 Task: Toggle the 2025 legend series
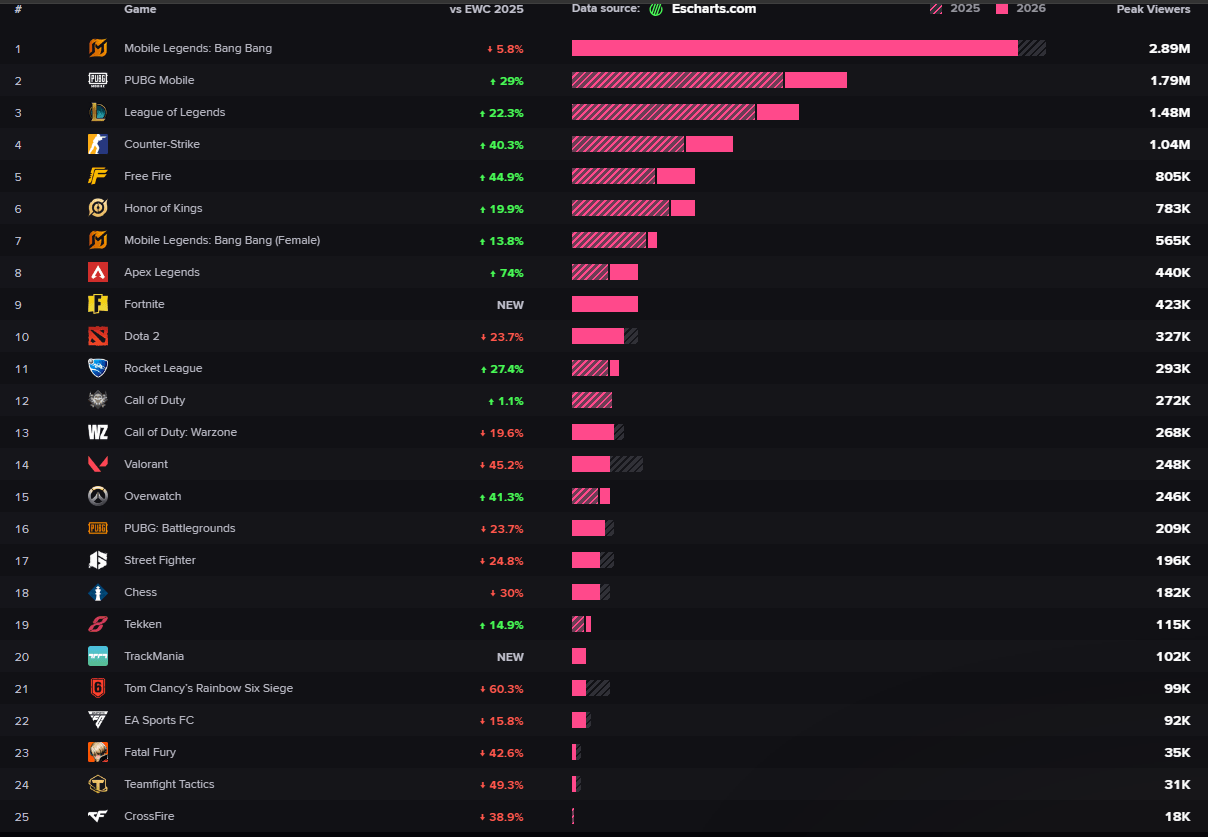point(955,8)
